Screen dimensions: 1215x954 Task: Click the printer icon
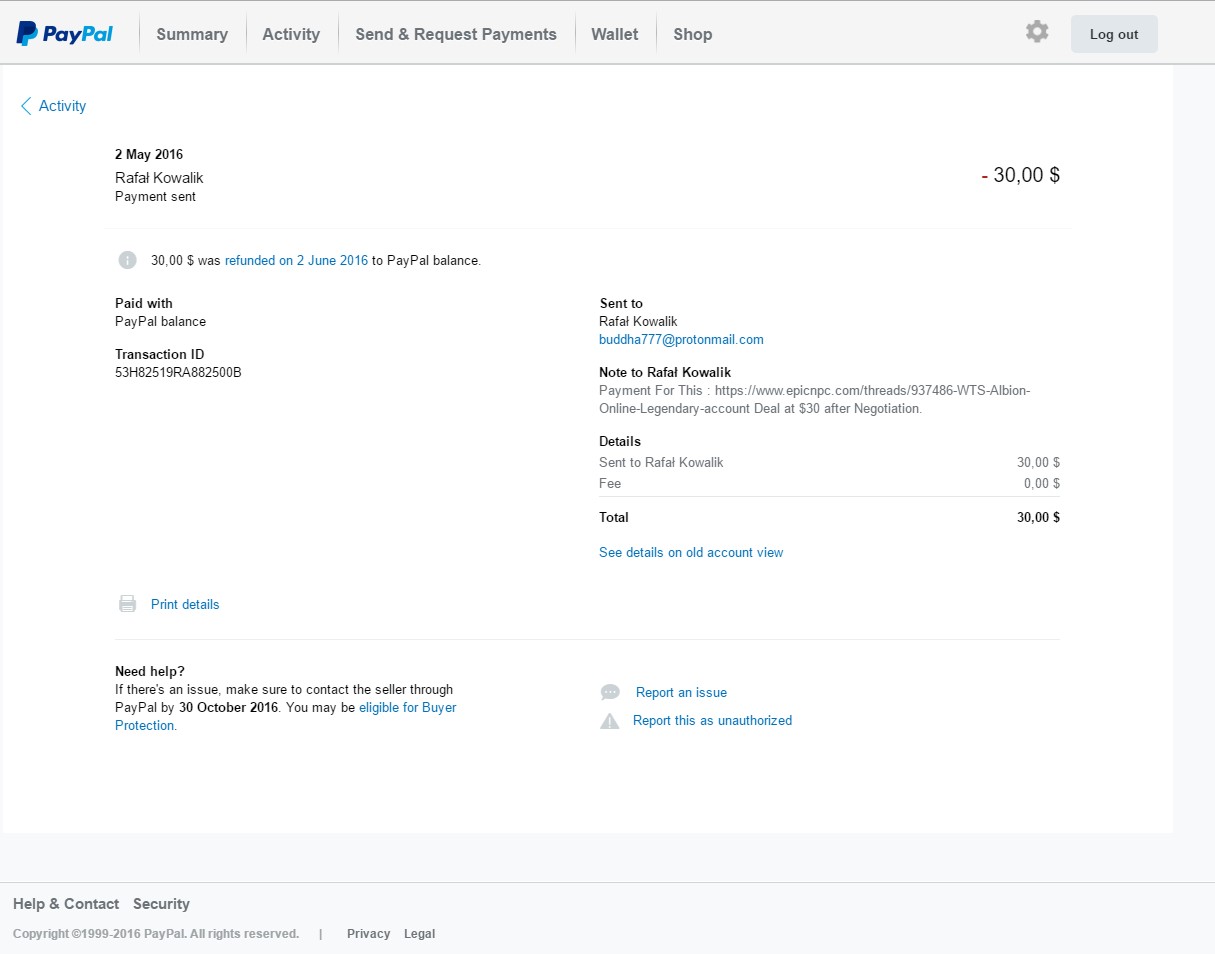pos(127,604)
